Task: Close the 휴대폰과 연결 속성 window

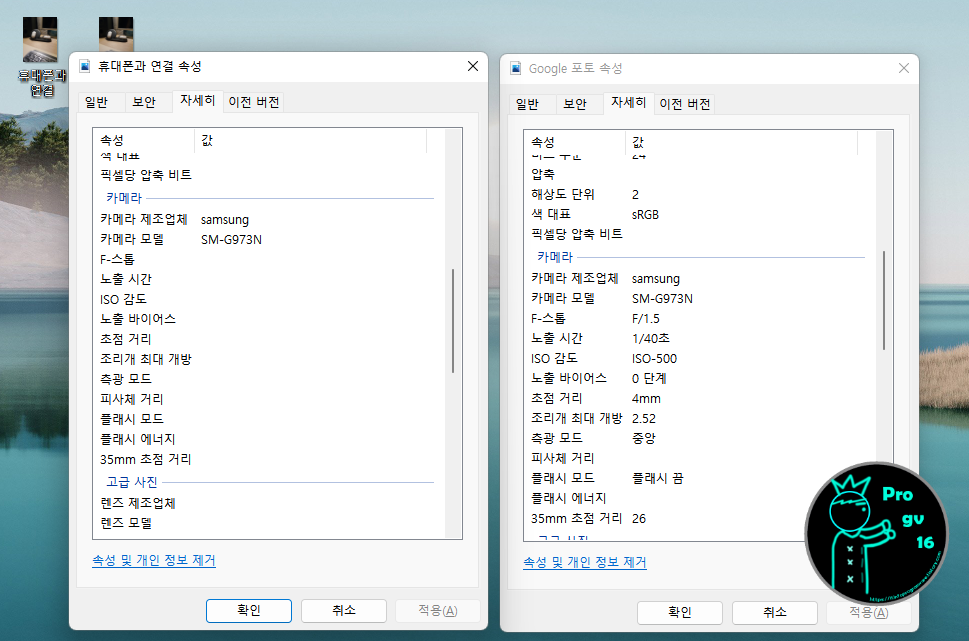Action: 473,66
